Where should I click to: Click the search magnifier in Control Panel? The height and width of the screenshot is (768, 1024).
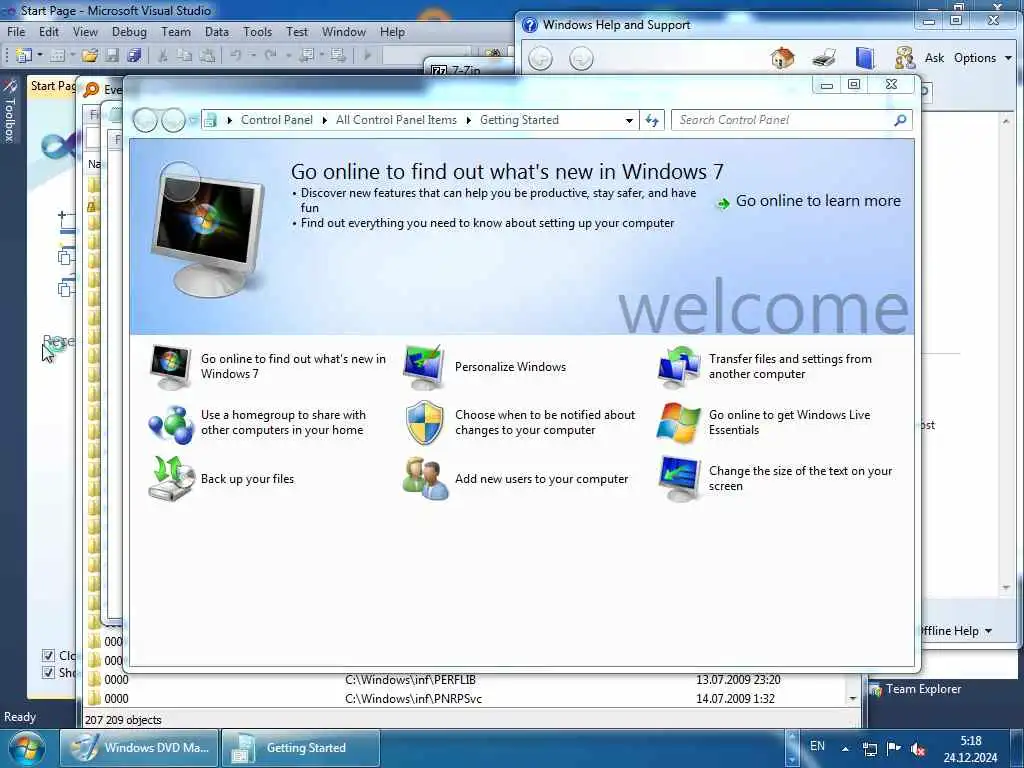point(900,120)
